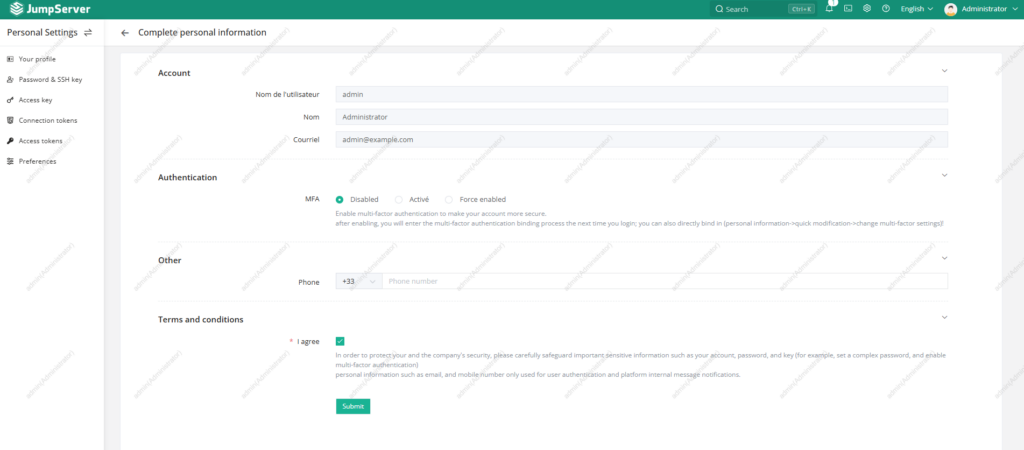Select the Activé MFA radio button

click(399, 199)
